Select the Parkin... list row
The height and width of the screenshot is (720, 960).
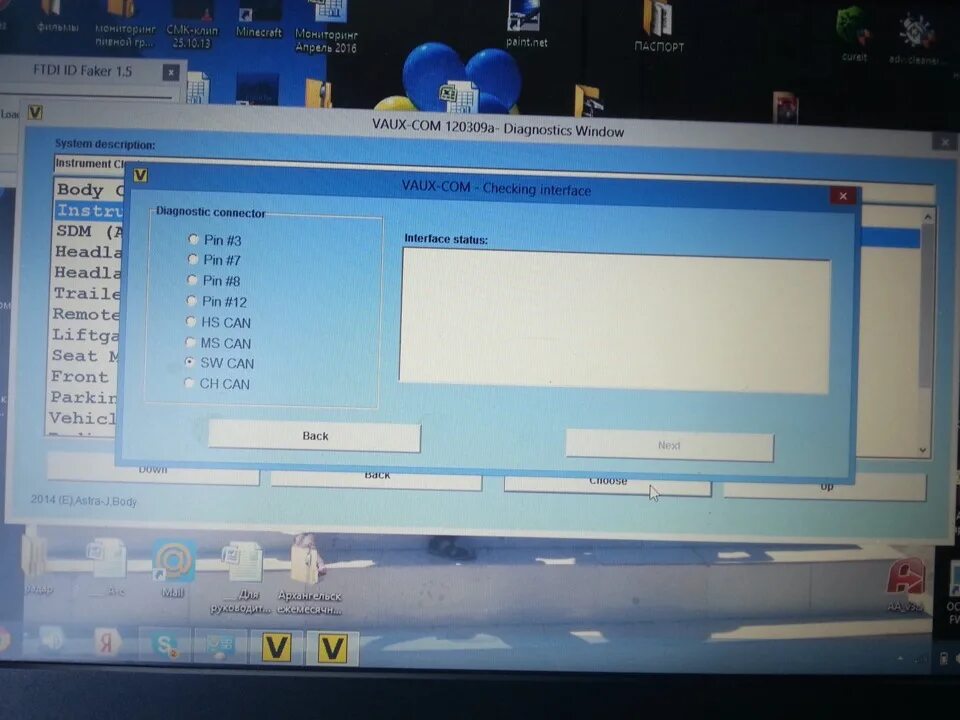[83, 397]
